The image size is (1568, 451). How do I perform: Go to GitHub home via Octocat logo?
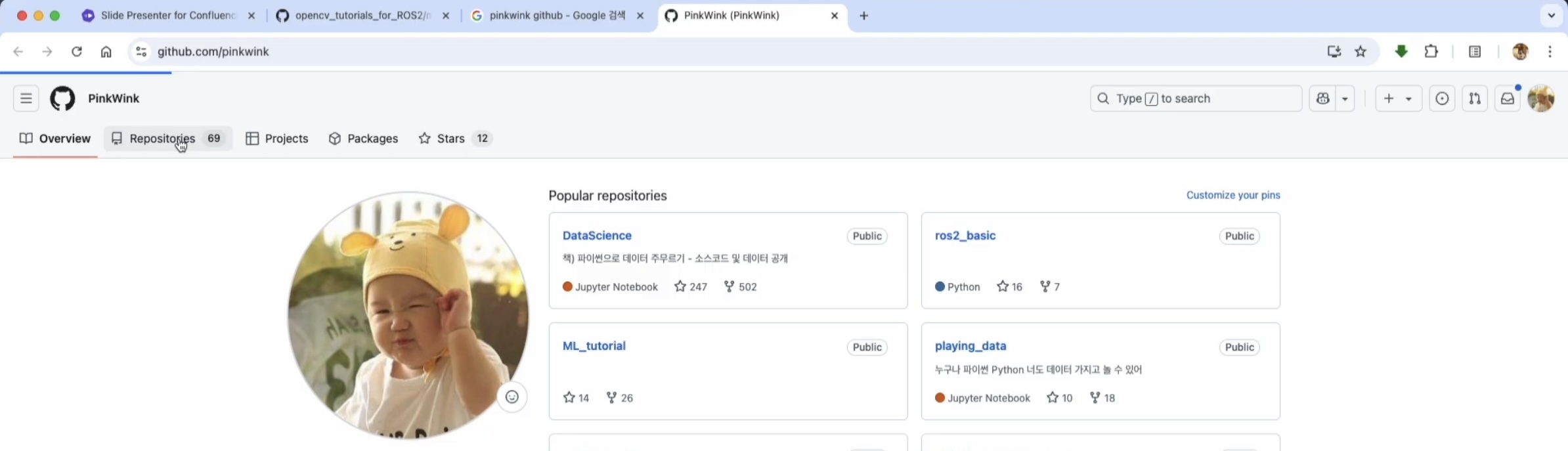pos(63,98)
